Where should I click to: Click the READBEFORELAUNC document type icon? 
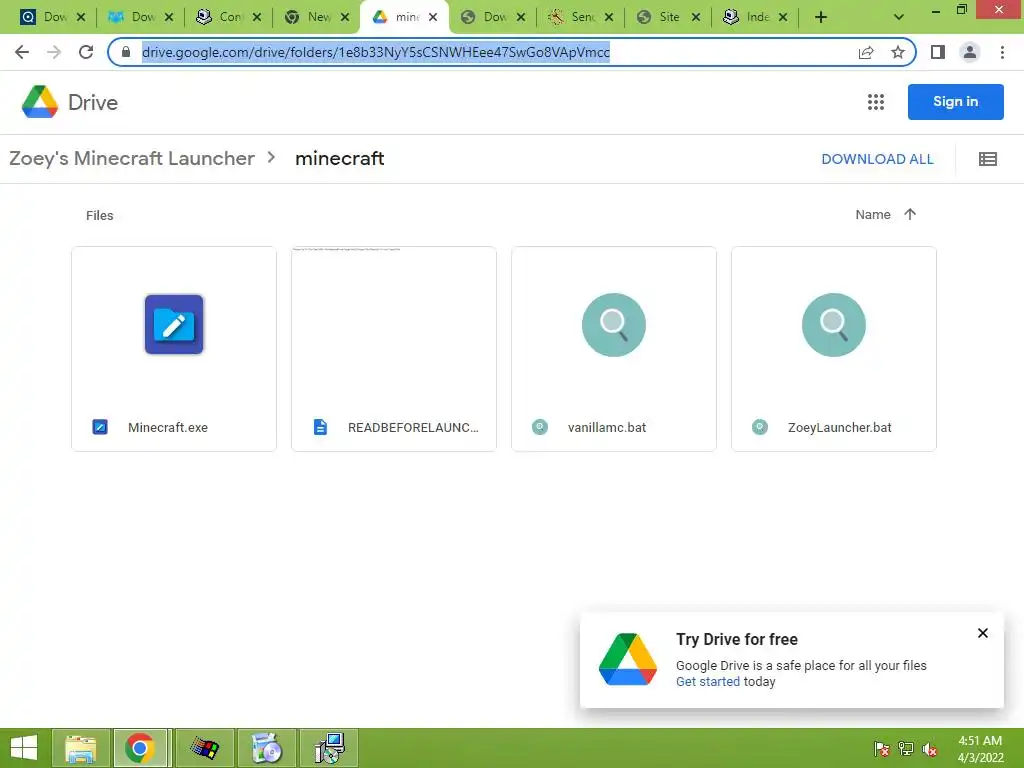tap(320, 427)
